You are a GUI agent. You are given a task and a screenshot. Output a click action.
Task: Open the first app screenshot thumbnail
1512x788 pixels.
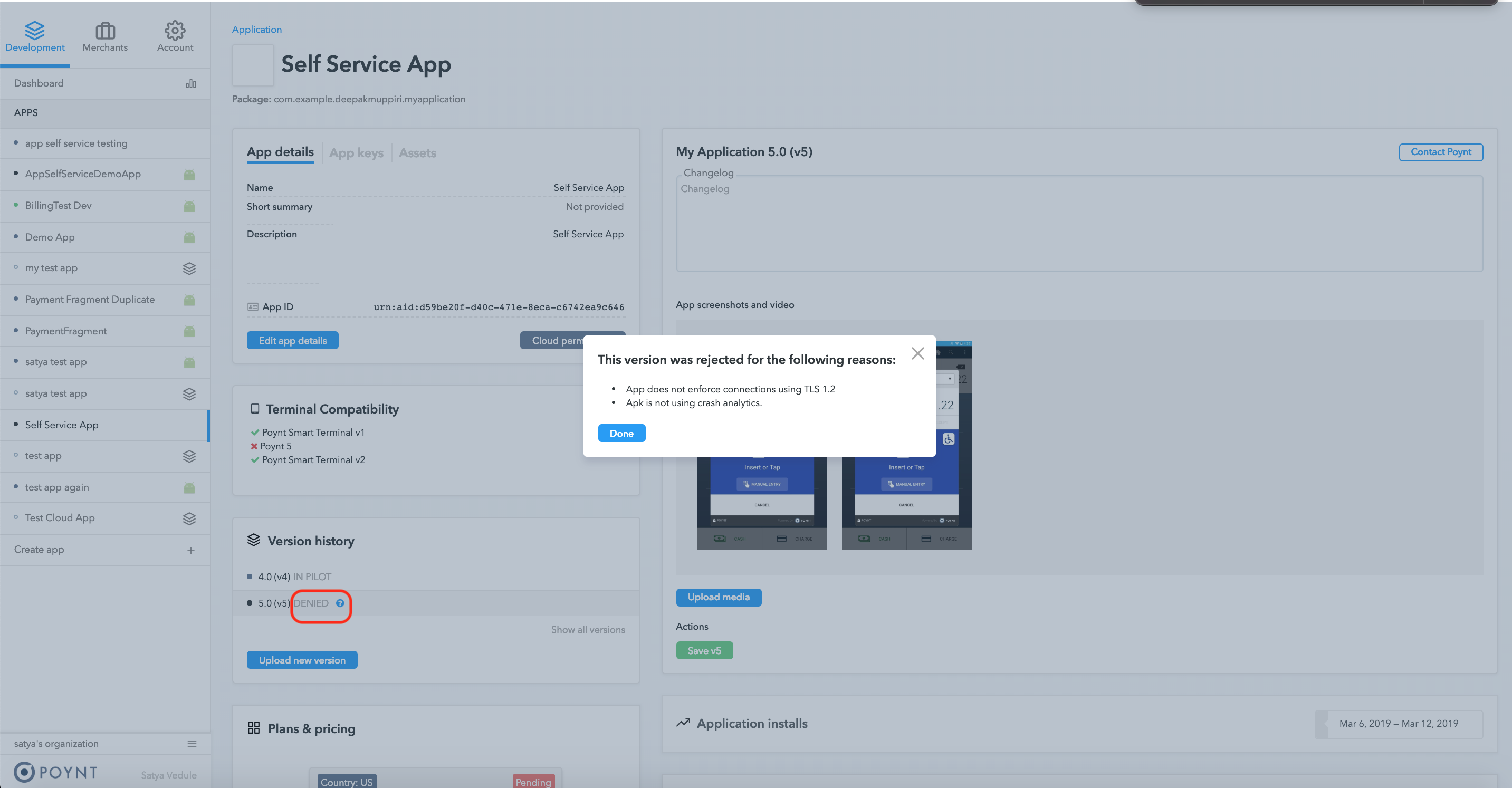tap(762, 503)
